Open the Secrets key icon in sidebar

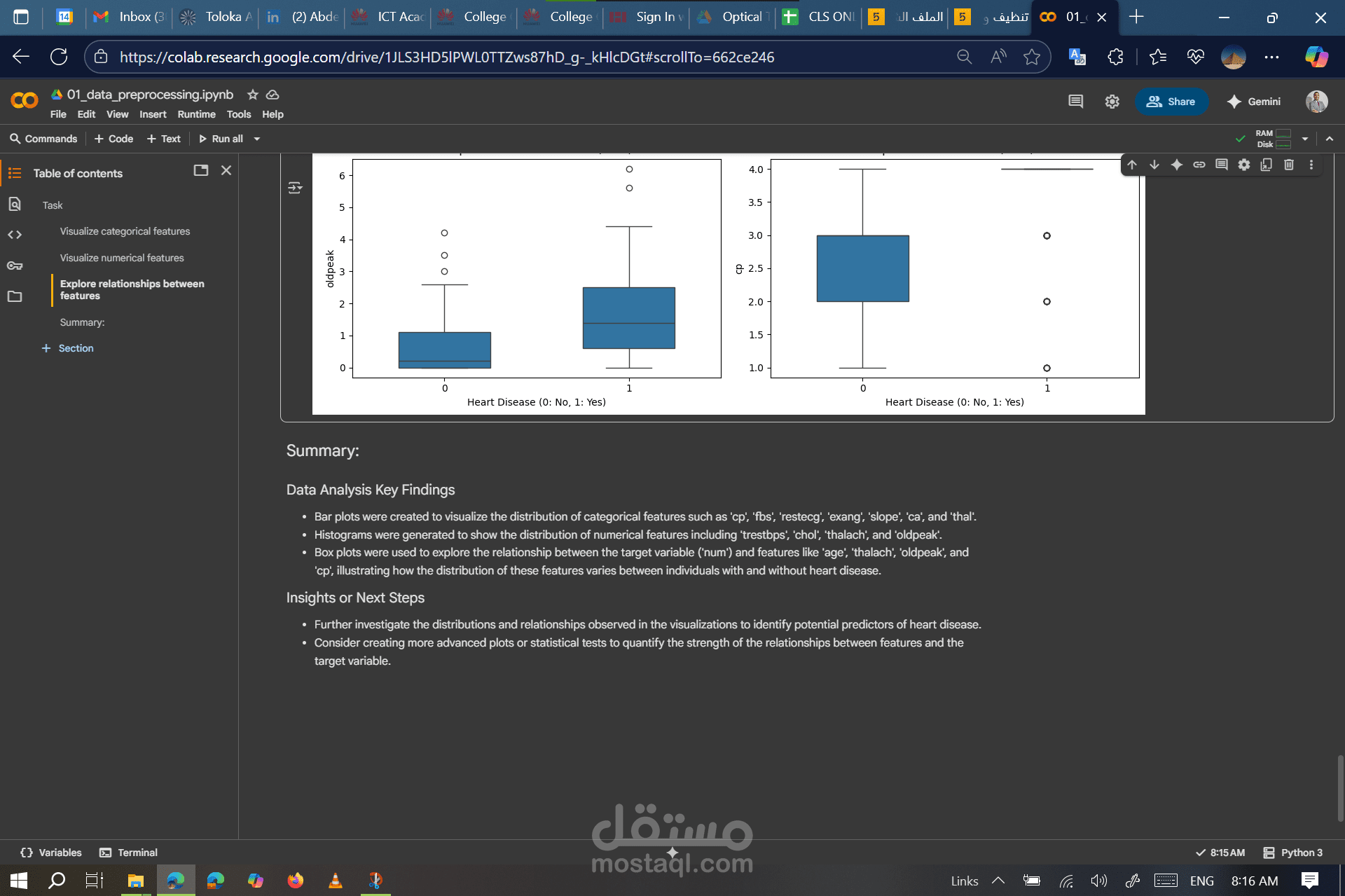coord(15,266)
